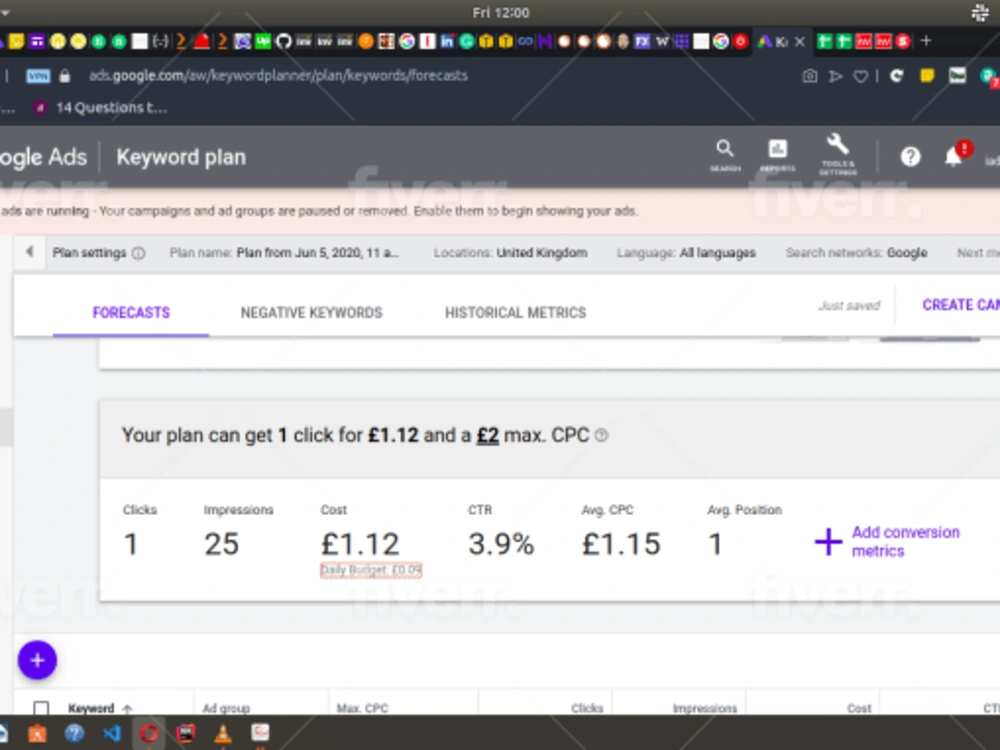Image resolution: width=1000 pixels, height=750 pixels.
Task: Open the Help app in the dock
Action: 75,733
